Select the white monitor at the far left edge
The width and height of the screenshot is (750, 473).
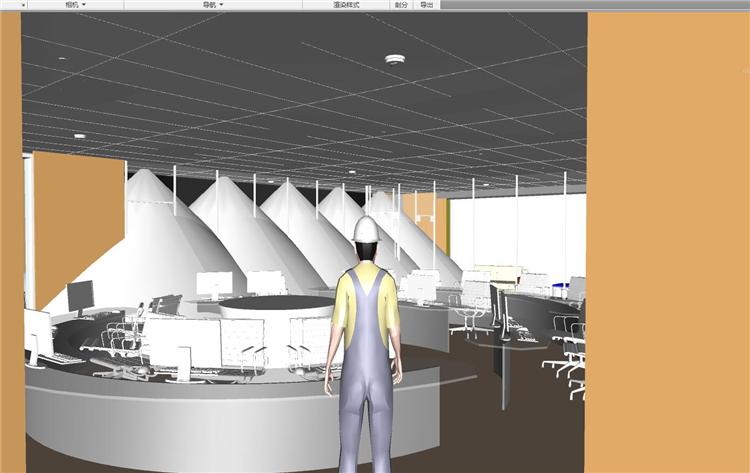pos(38,333)
